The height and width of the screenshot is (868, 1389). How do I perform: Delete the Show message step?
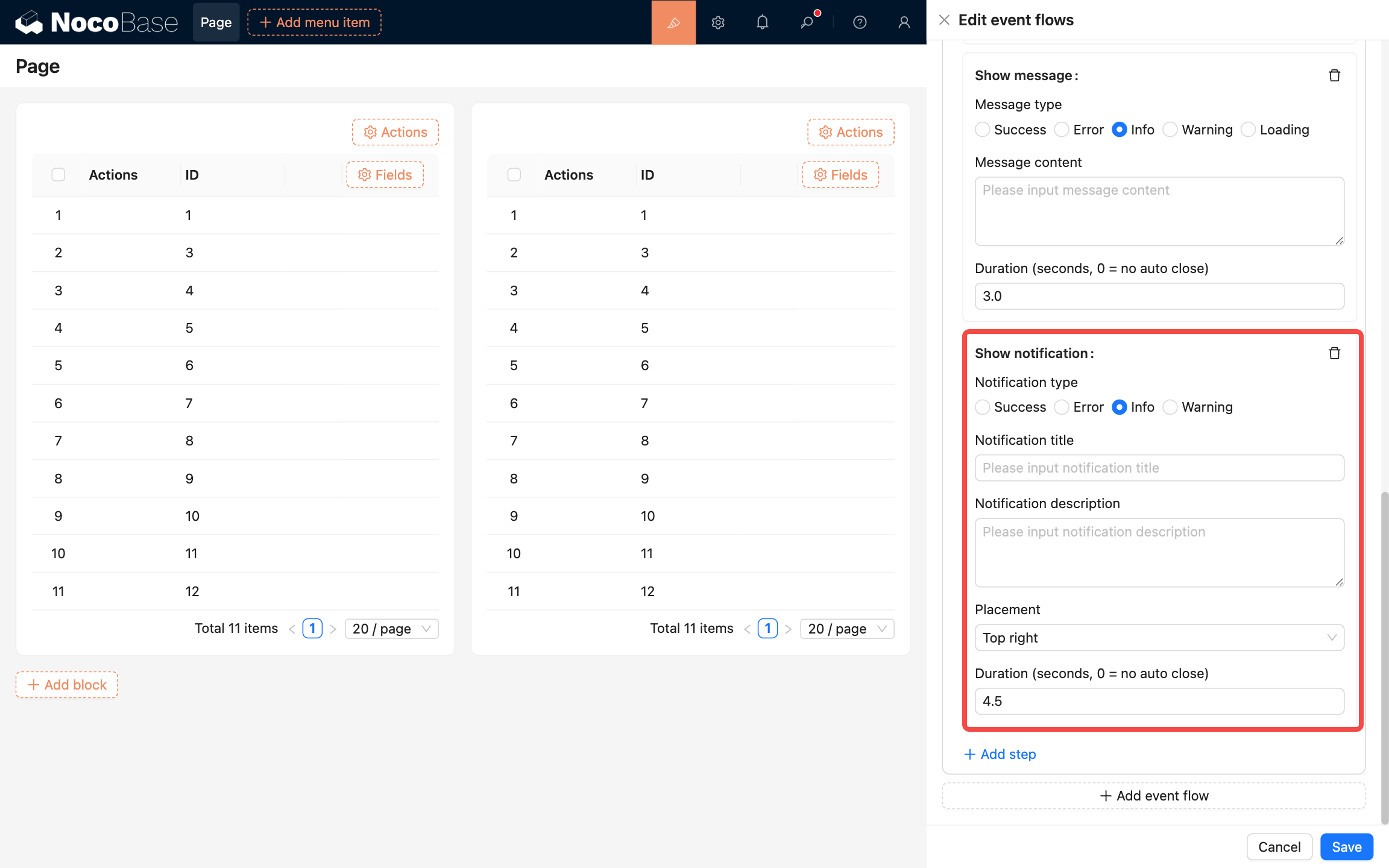coord(1334,75)
